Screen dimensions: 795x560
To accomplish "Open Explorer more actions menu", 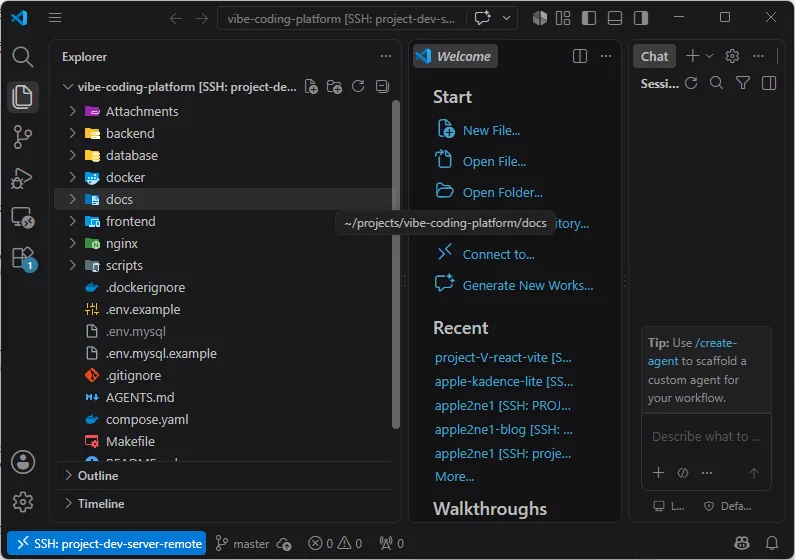I will pyautogui.click(x=386, y=56).
